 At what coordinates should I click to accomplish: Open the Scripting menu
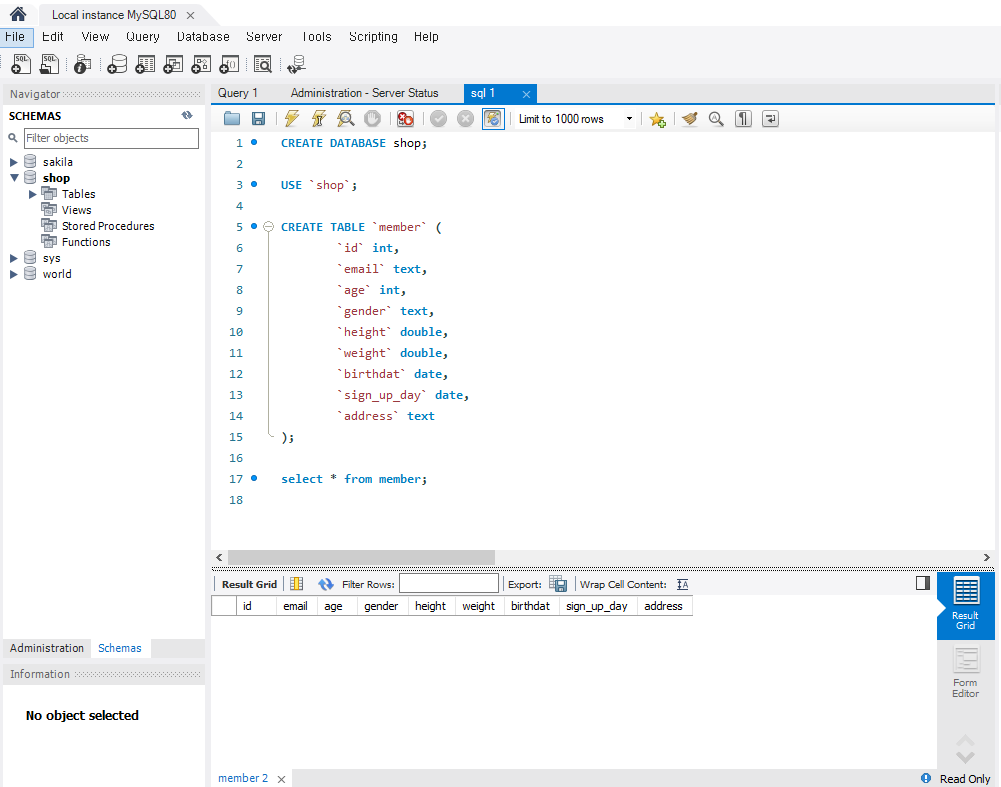373,36
